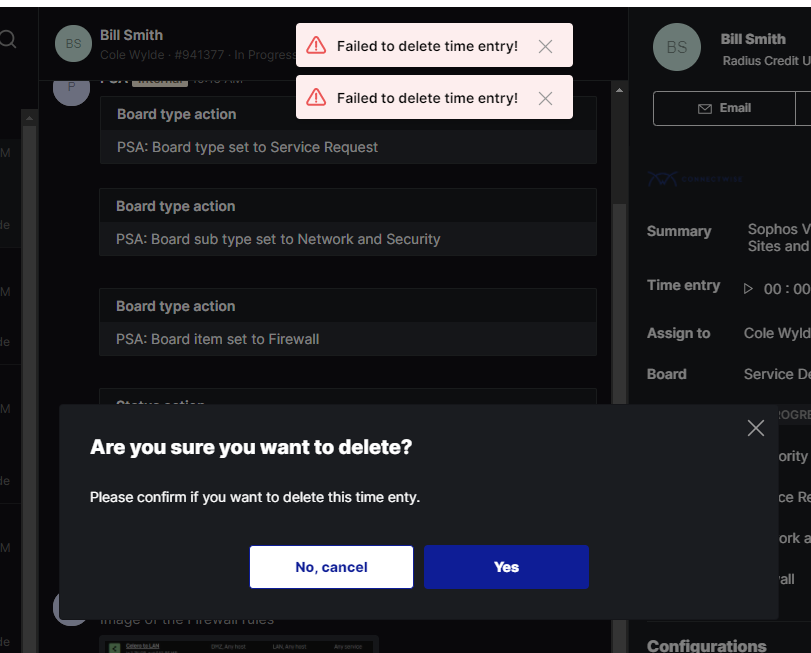
Task: Click the 'Board item set to Firewall' entry
Action: click(217, 339)
